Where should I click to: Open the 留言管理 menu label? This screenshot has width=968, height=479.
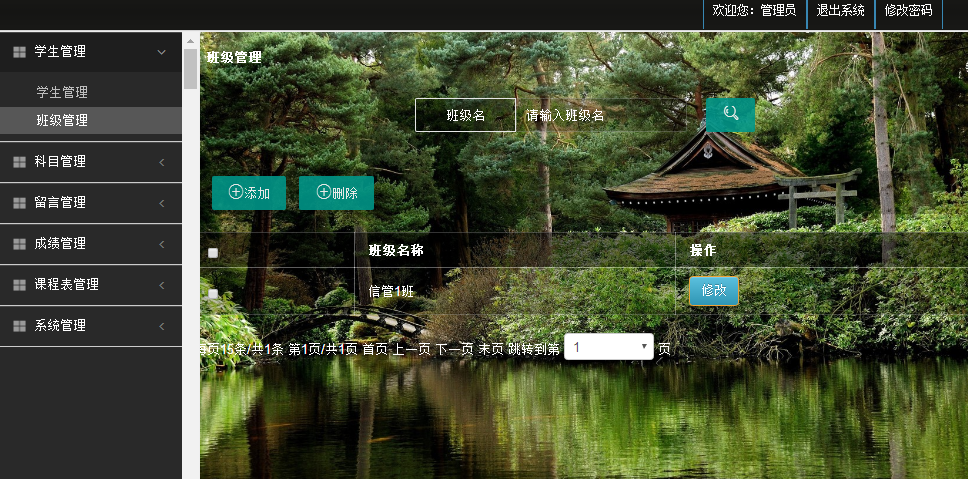[60, 202]
